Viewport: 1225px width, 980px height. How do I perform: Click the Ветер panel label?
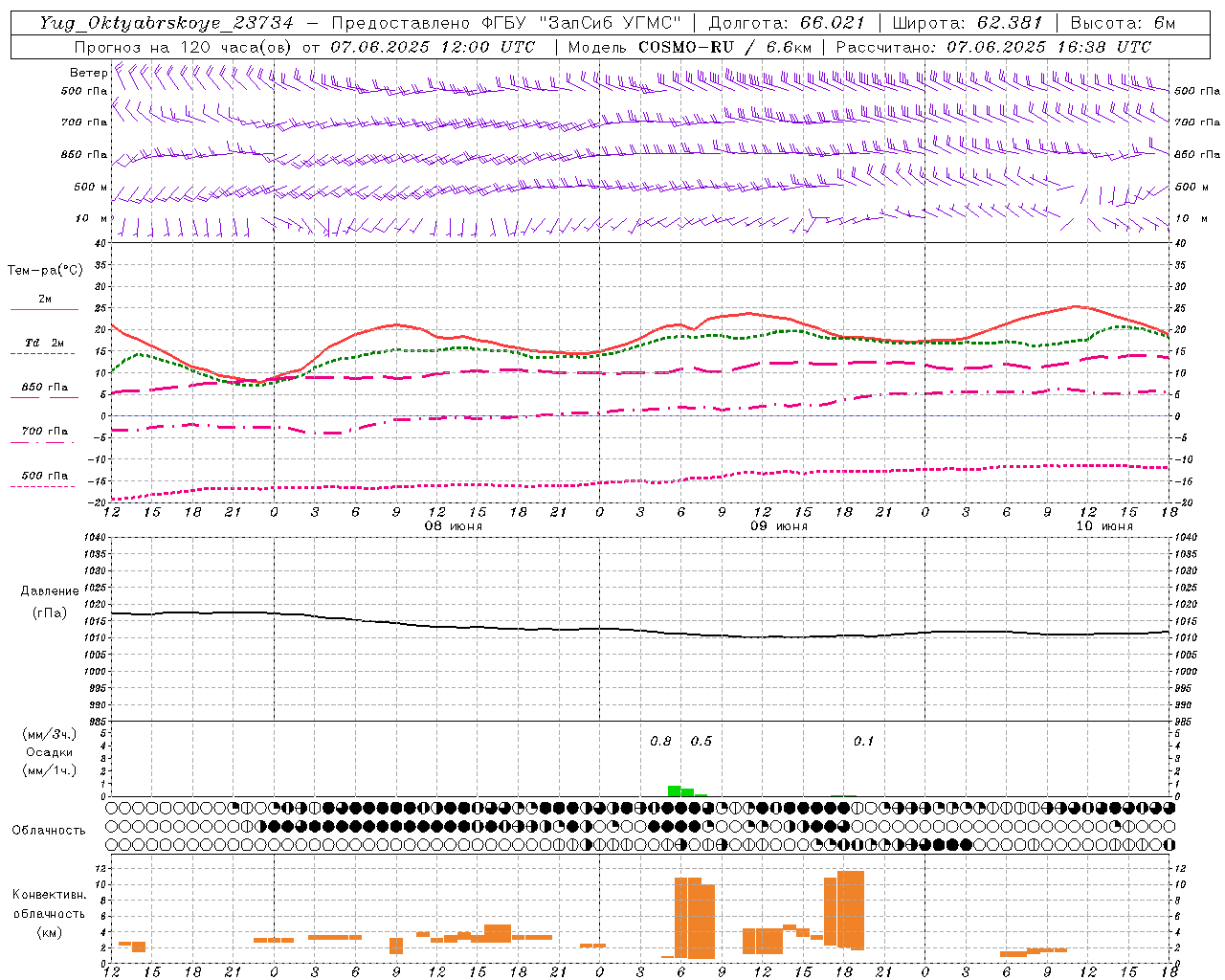tap(89, 73)
